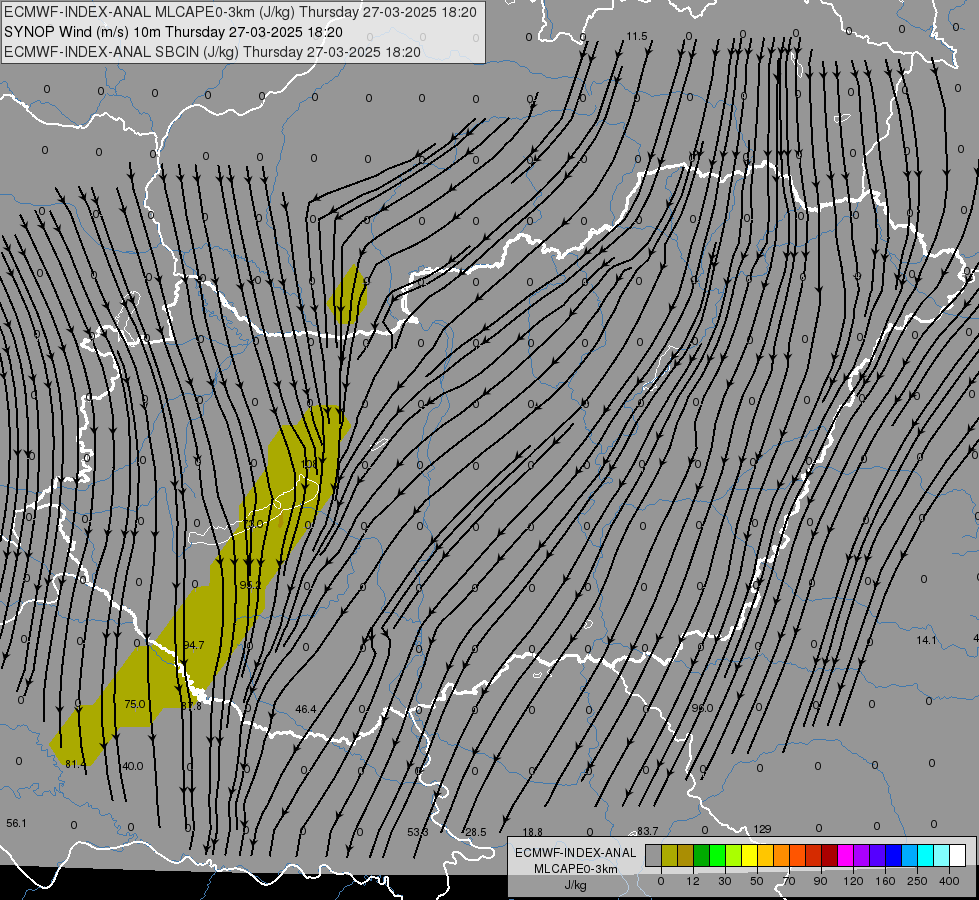This screenshot has height=900, width=979.
Task: Click the 94.7 value on the map
Action: (194, 645)
